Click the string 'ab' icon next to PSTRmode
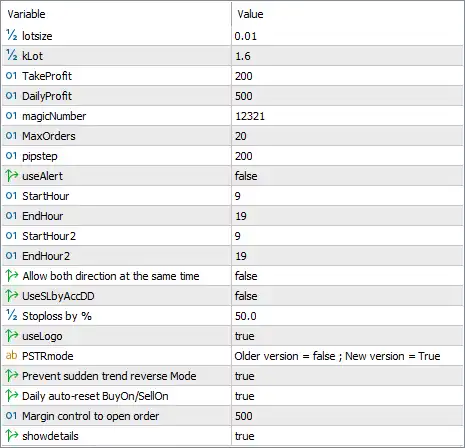The image size is (465, 448). [11, 355]
